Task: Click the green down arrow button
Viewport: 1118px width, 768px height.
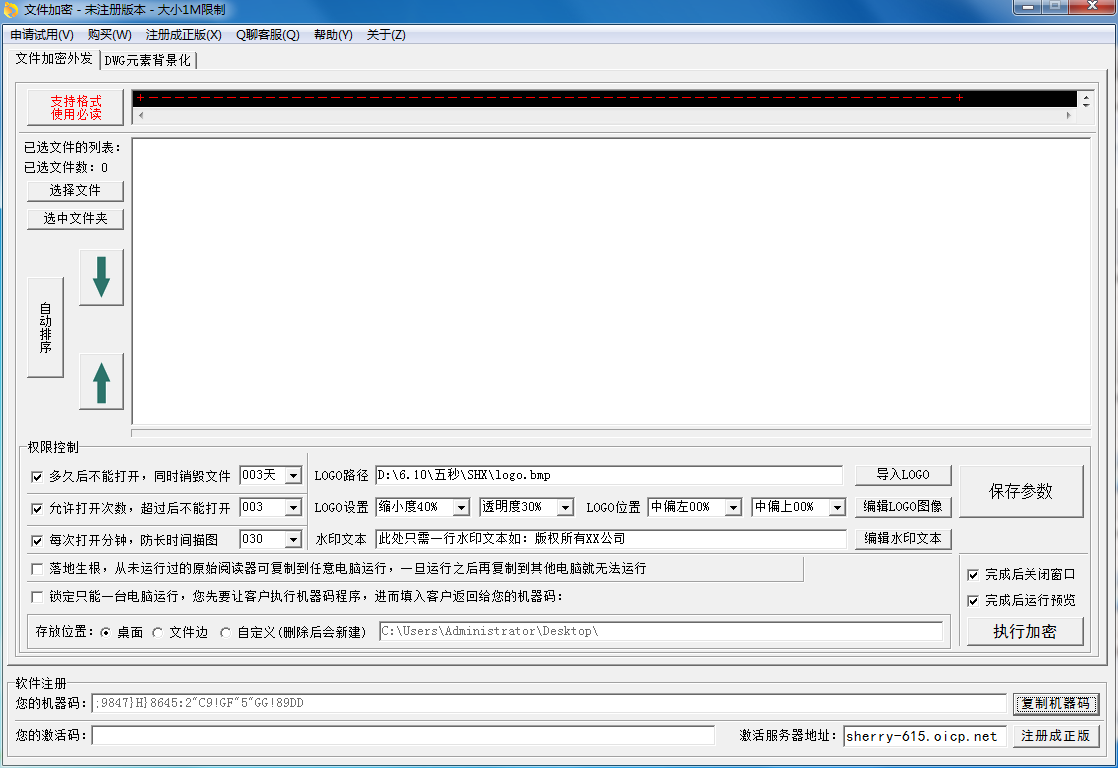Action: (x=101, y=277)
